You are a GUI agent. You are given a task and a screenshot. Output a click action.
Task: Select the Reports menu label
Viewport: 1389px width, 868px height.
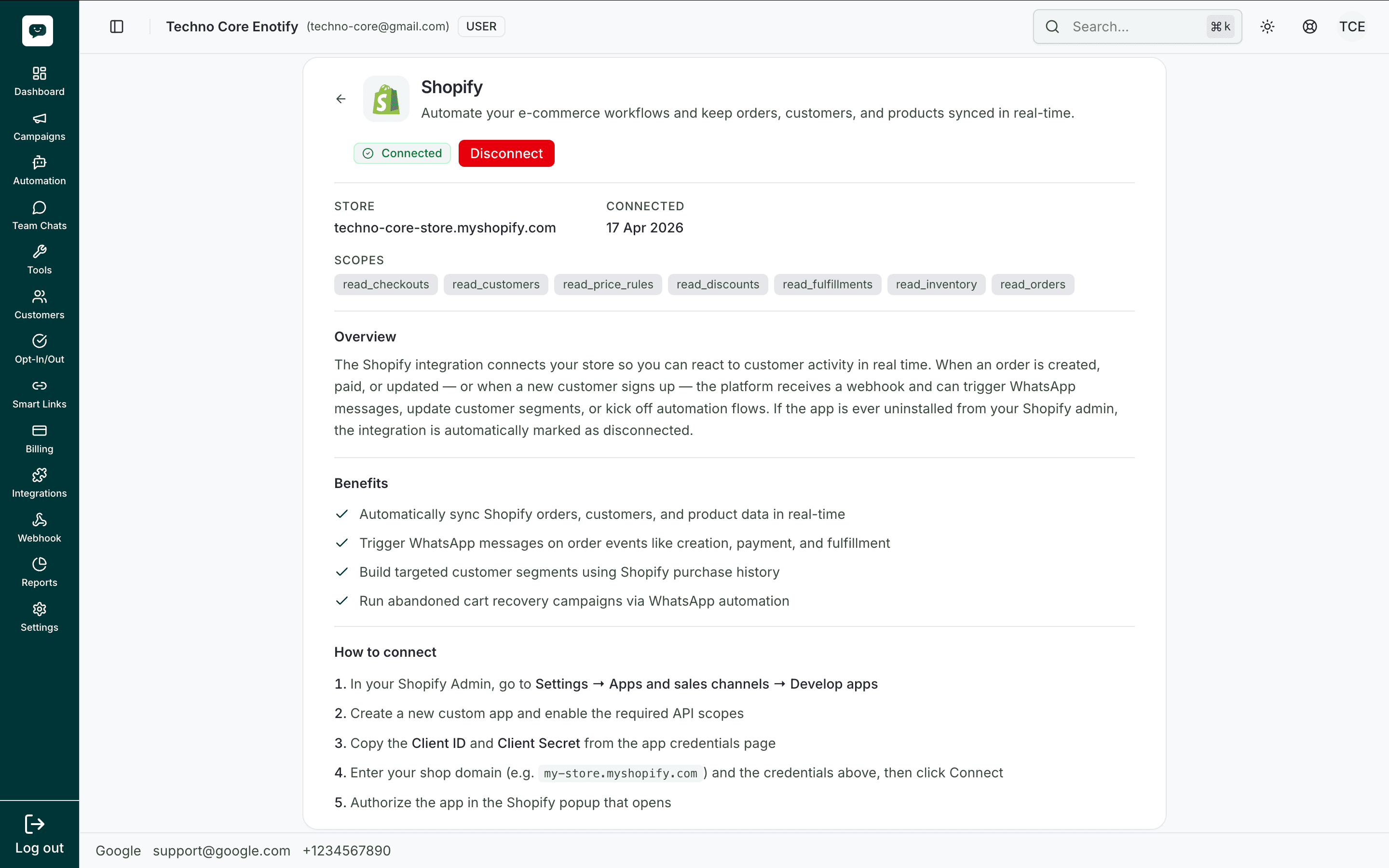39,583
